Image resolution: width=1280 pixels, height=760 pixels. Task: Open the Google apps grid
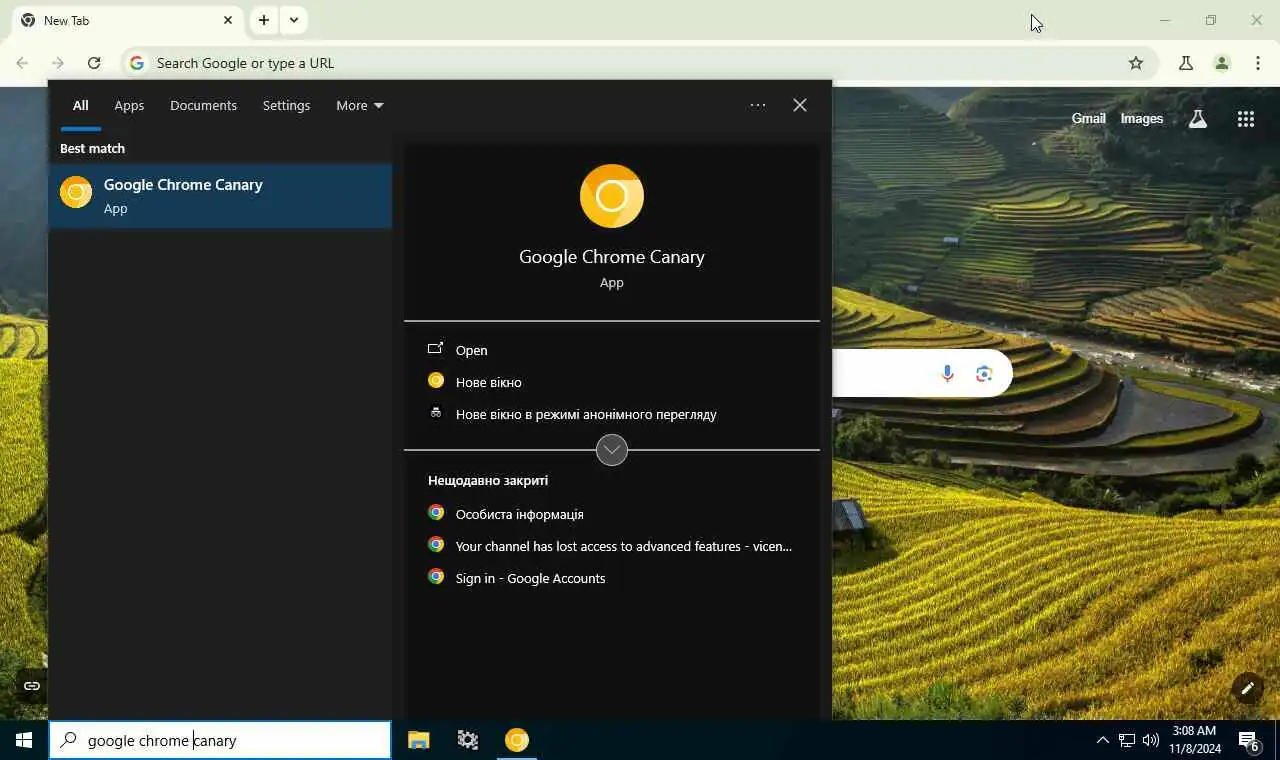[x=1245, y=119]
